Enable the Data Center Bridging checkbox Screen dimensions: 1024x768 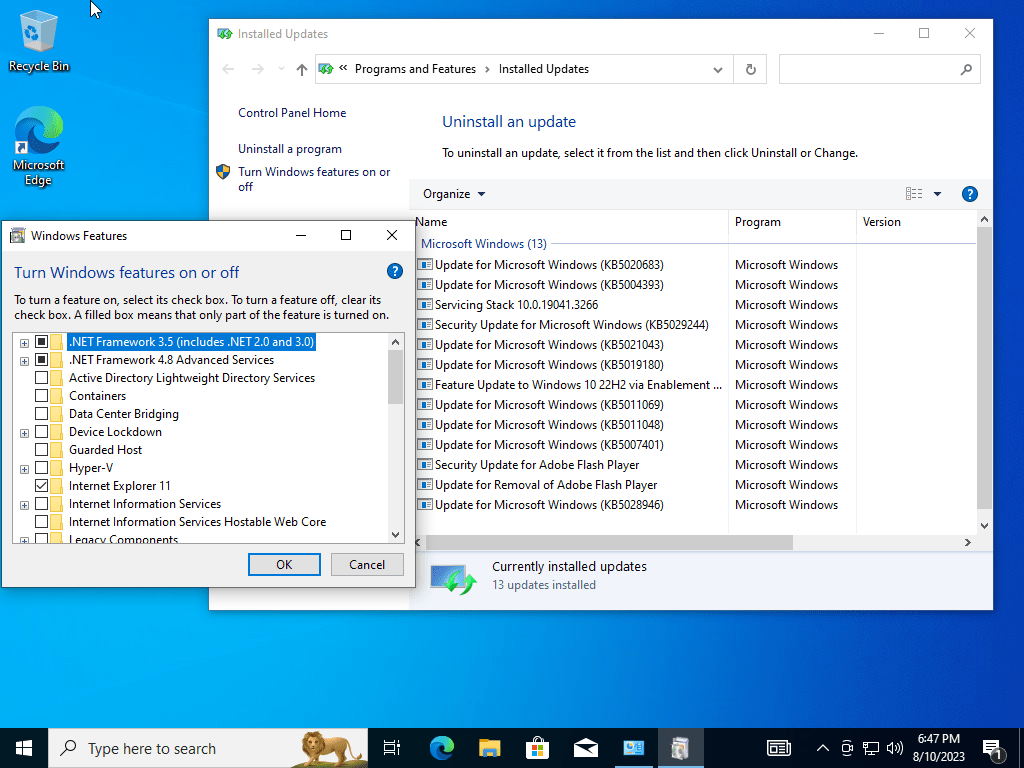41,413
